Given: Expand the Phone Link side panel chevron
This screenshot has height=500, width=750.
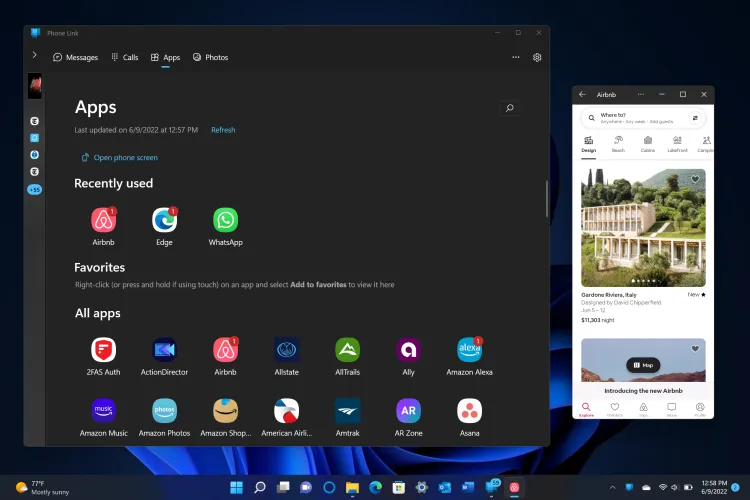Looking at the screenshot, I should [35, 55].
